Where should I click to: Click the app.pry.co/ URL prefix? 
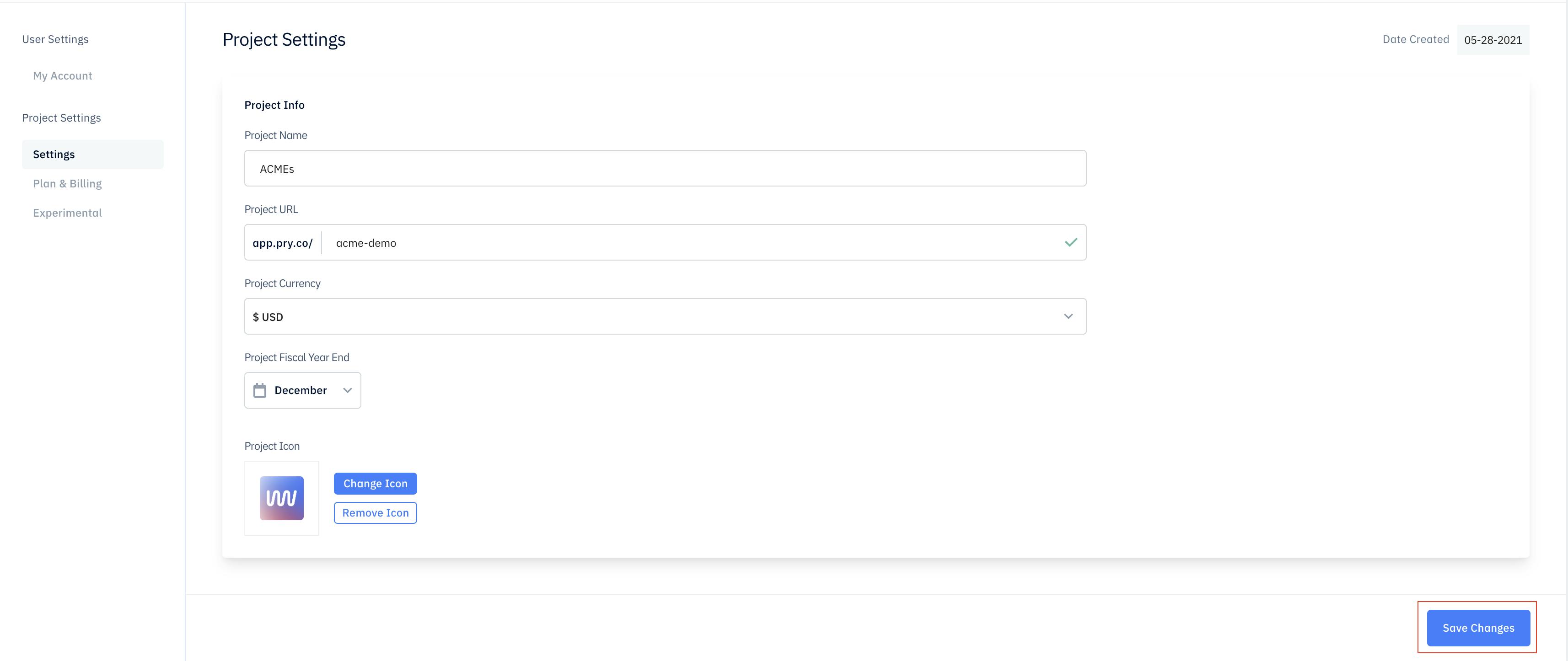283,243
